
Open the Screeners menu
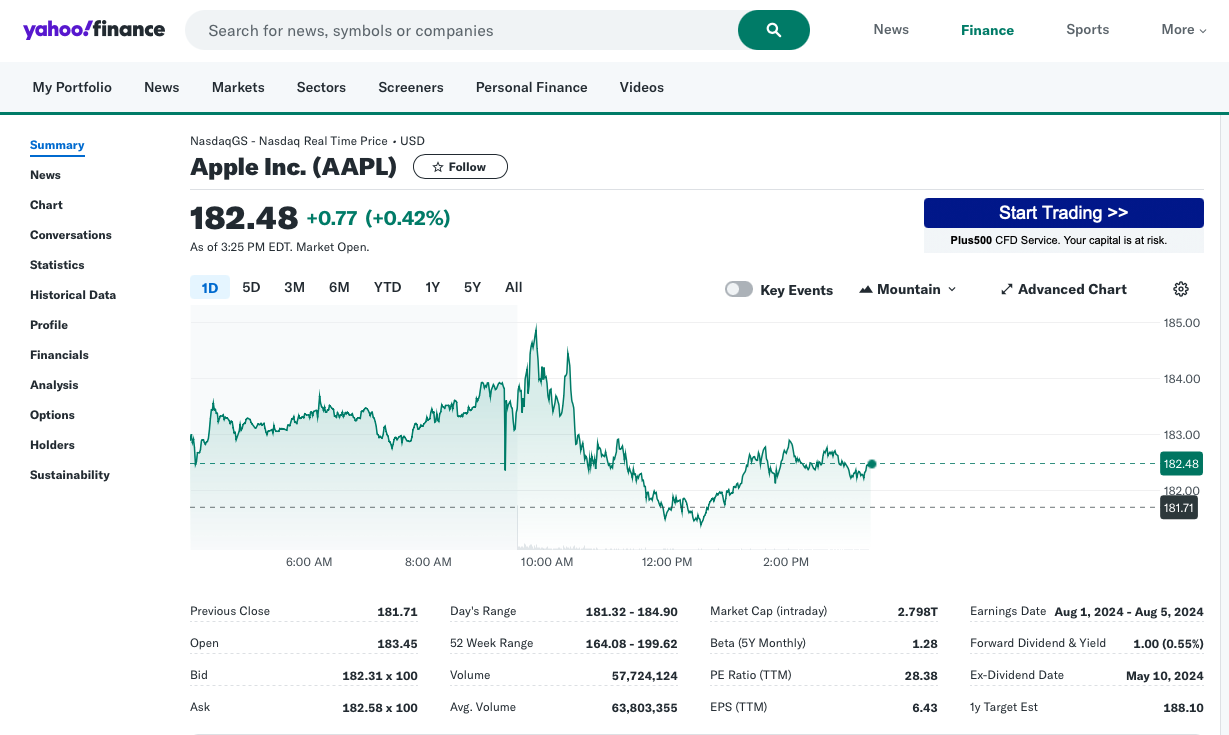[411, 87]
